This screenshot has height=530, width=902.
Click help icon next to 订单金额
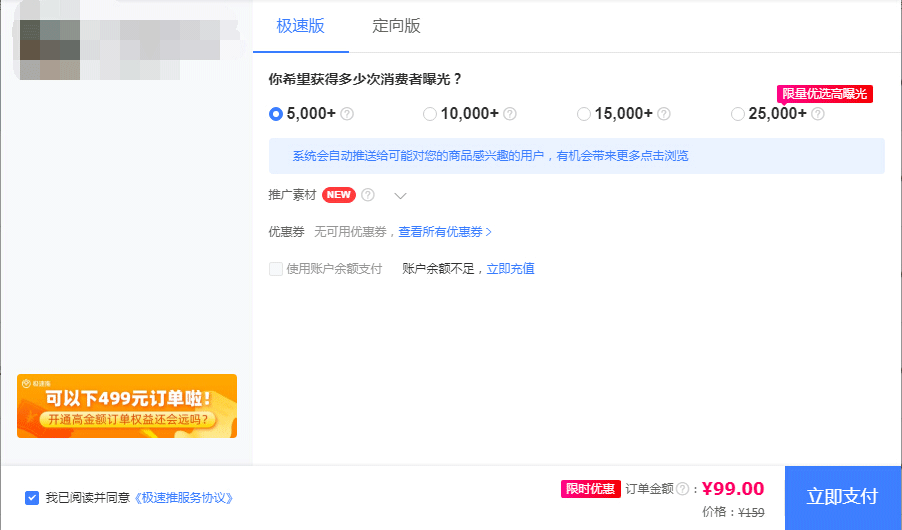point(683,489)
